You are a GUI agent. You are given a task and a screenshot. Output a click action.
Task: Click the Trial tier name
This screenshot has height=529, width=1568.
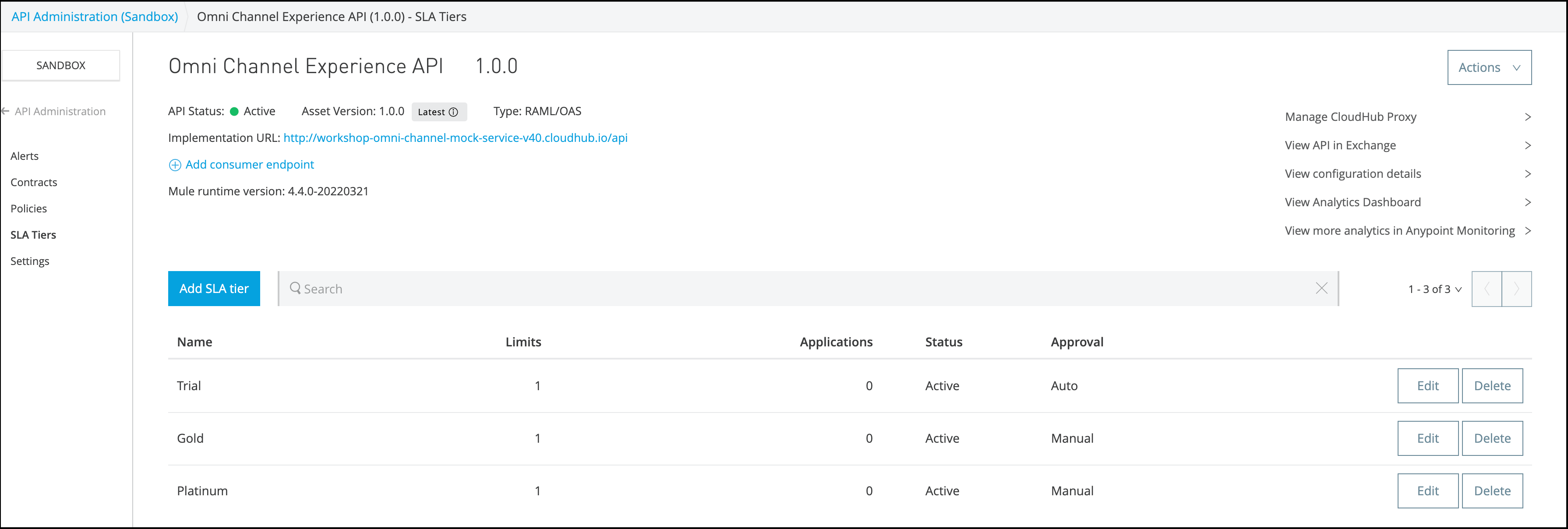pyautogui.click(x=189, y=386)
